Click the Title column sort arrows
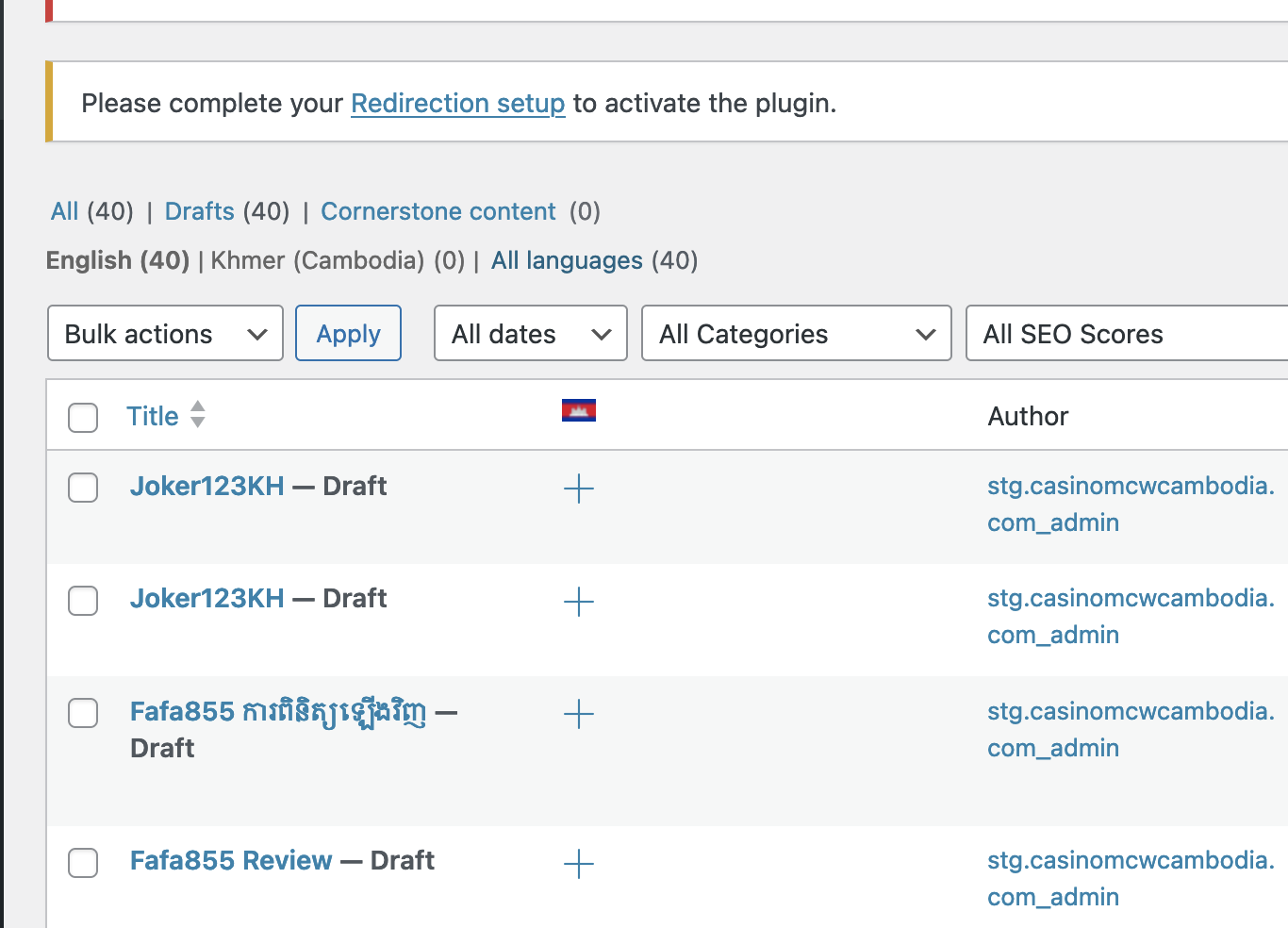The width and height of the screenshot is (1288, 928). tap(197, 414)
